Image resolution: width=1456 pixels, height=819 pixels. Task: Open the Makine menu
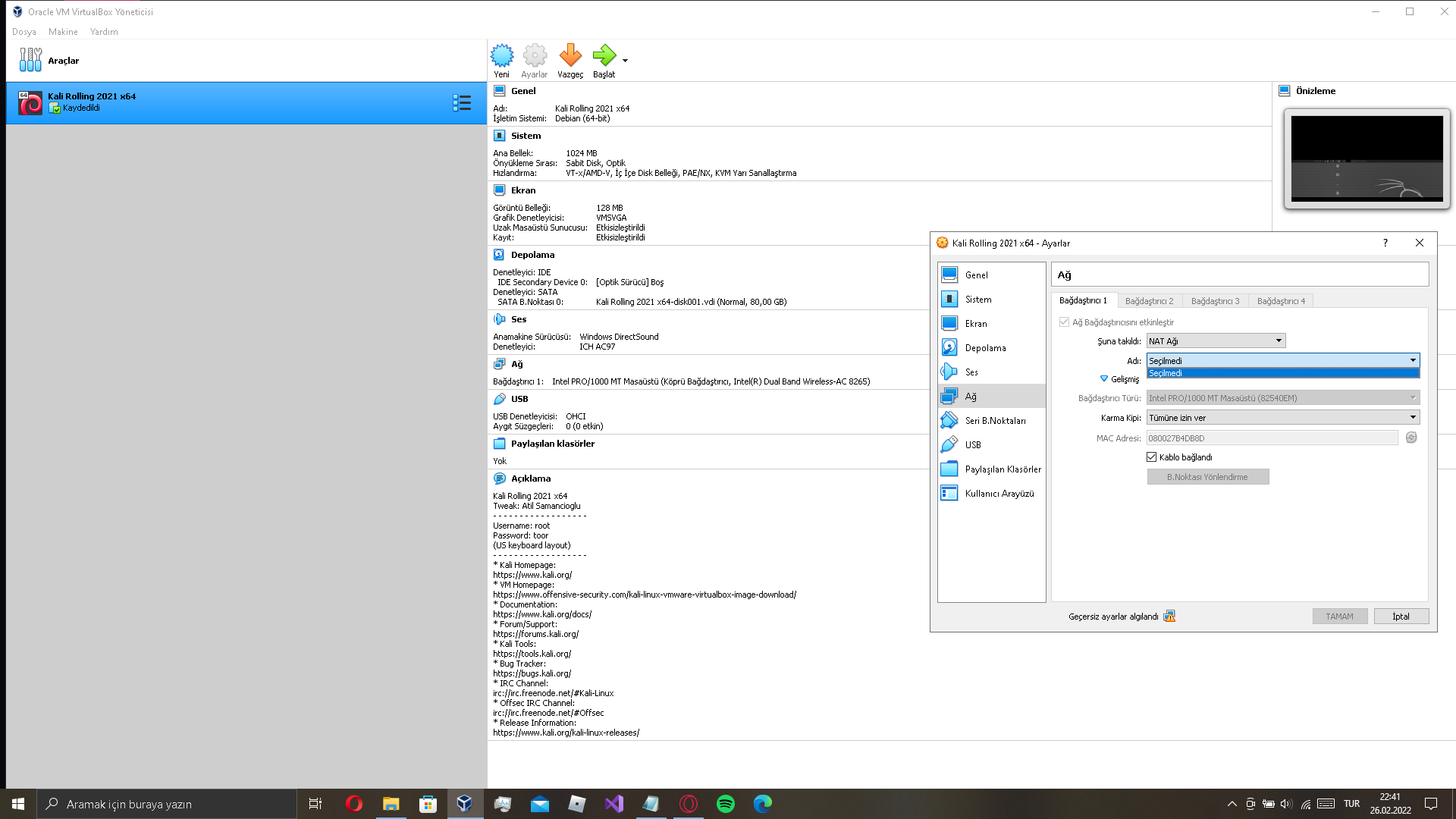63,32
